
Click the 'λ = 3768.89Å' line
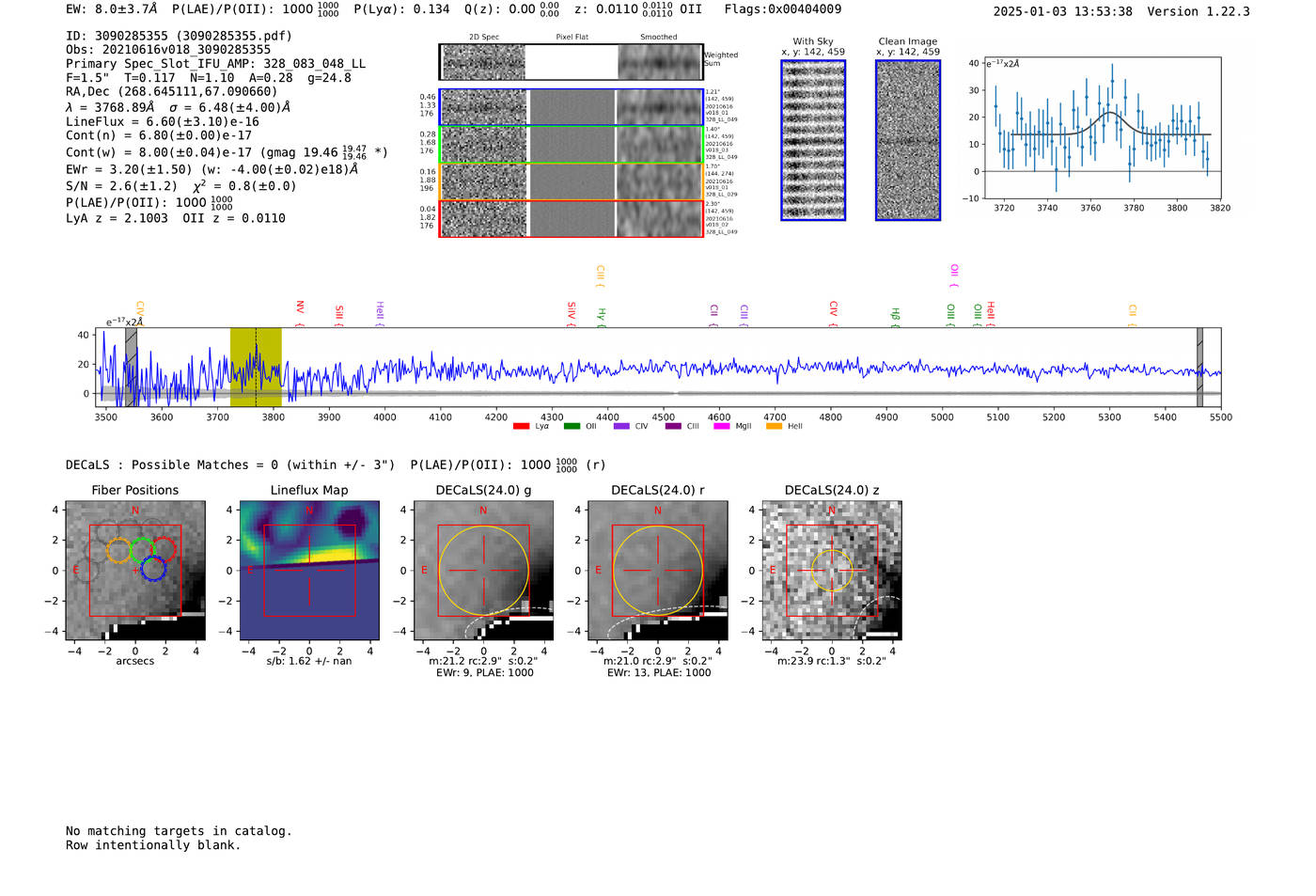point(178,107)
